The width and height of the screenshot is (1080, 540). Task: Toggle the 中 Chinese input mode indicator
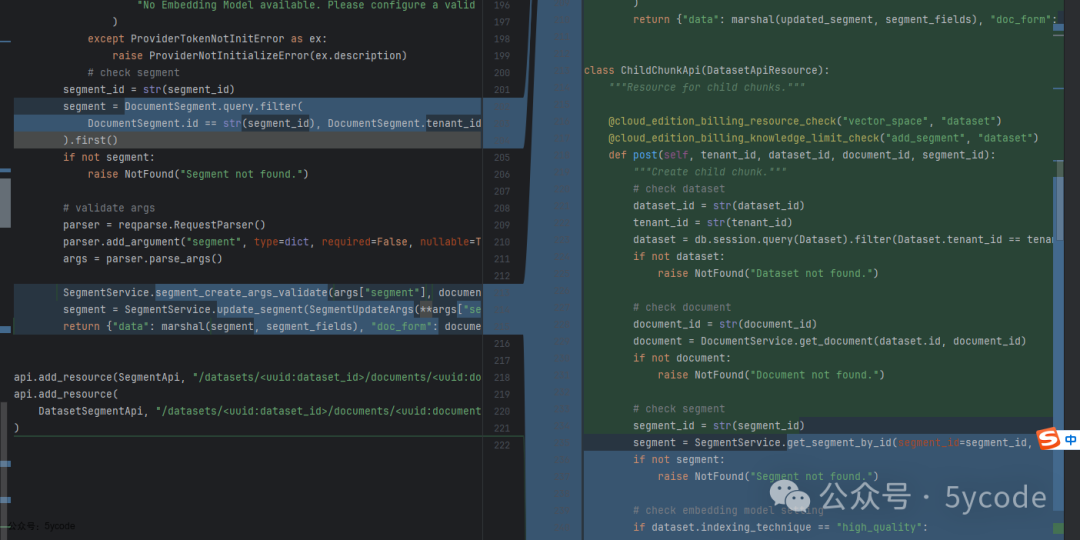click(x=1070, y=440)
